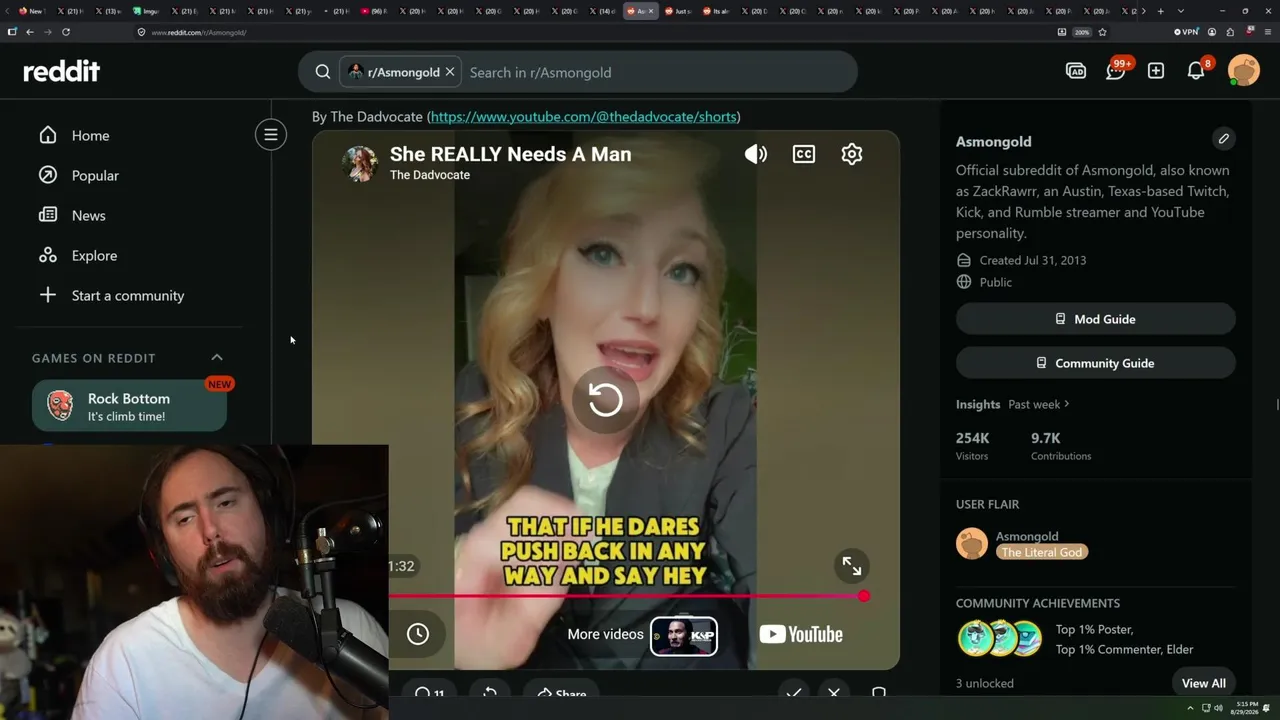The height and width of the screenshot is (720, 1280).
Task: Mute the video with speaker icon
Action: (756, 154)
